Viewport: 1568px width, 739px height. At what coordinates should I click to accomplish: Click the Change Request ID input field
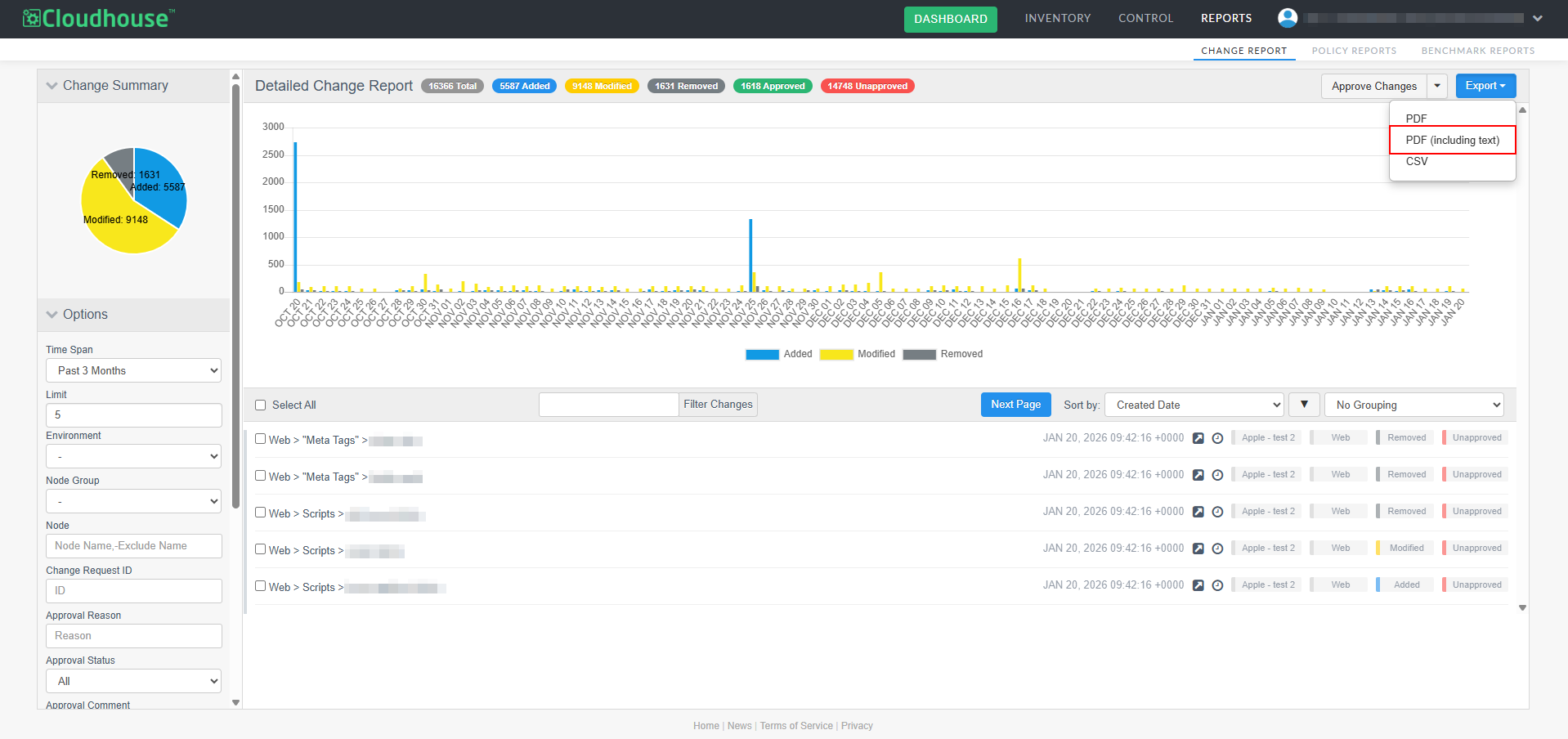(134, 591)
